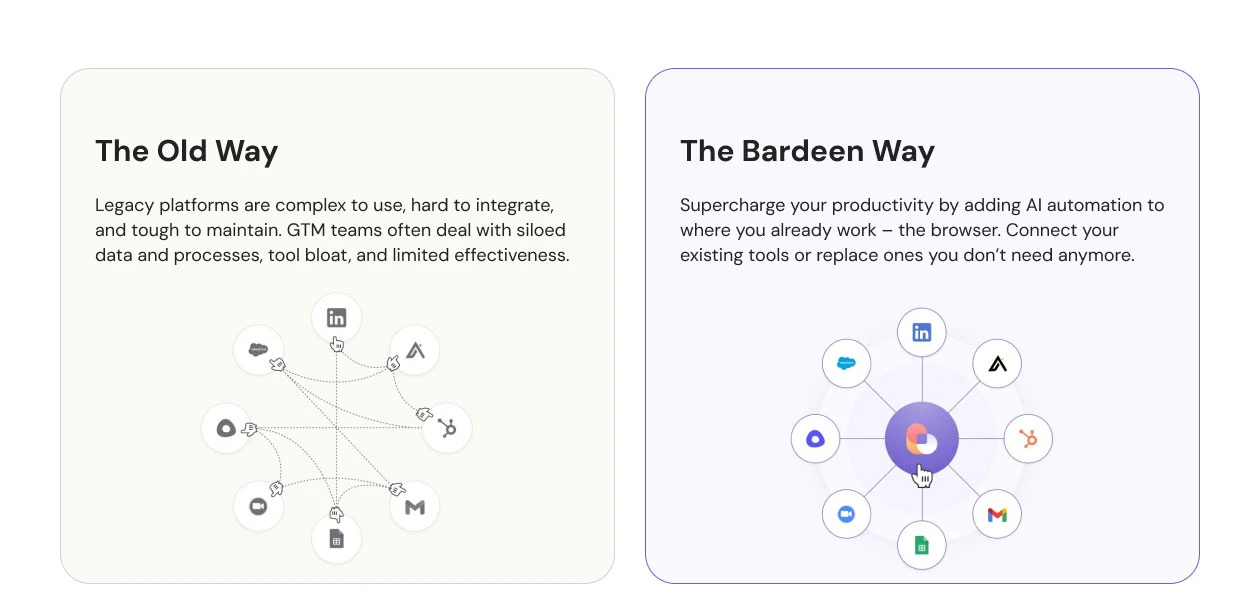This screenshot has height=600, width=1260.
Task: Click the "The Old Way" heading
Action: tap(186, 152)
